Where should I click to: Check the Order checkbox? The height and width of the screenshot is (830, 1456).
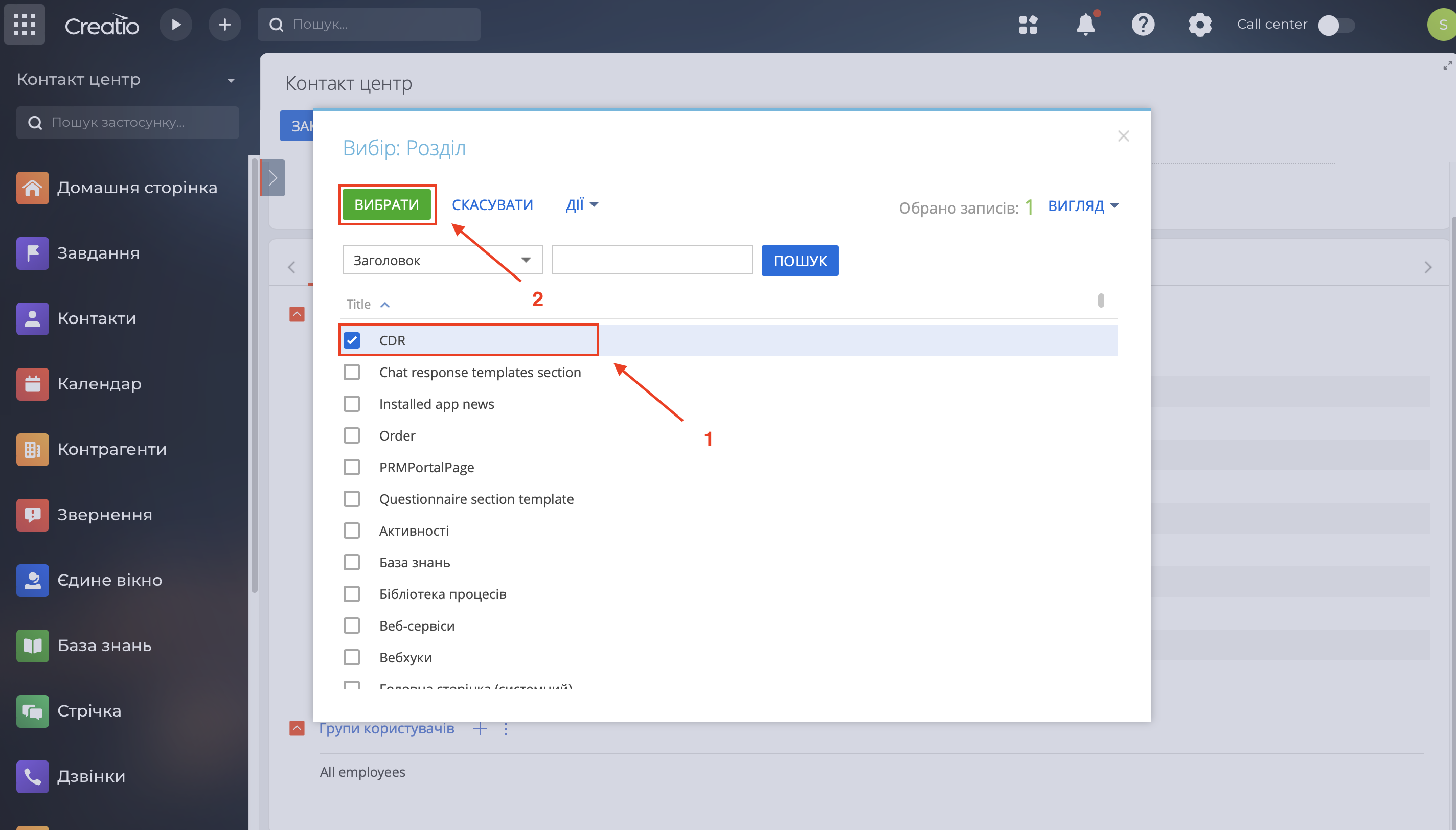352,435
